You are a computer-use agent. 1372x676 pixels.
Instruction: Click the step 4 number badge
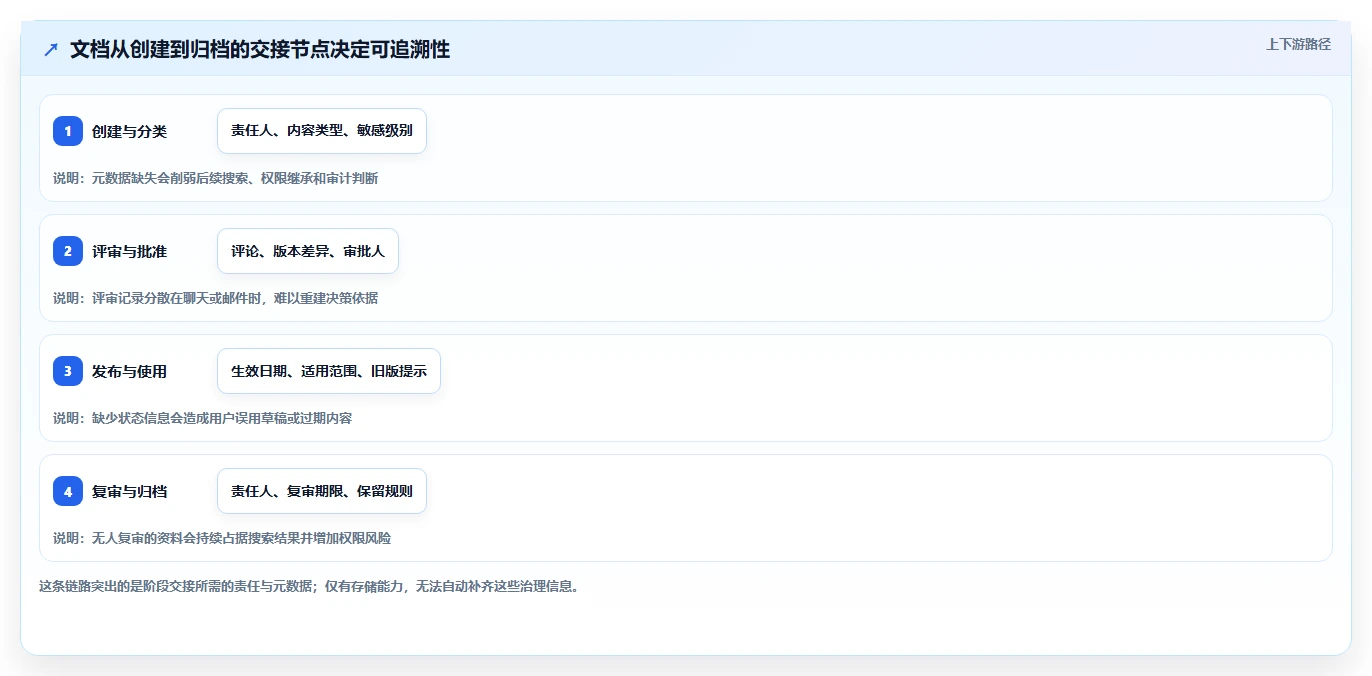[x=68, y=491]
